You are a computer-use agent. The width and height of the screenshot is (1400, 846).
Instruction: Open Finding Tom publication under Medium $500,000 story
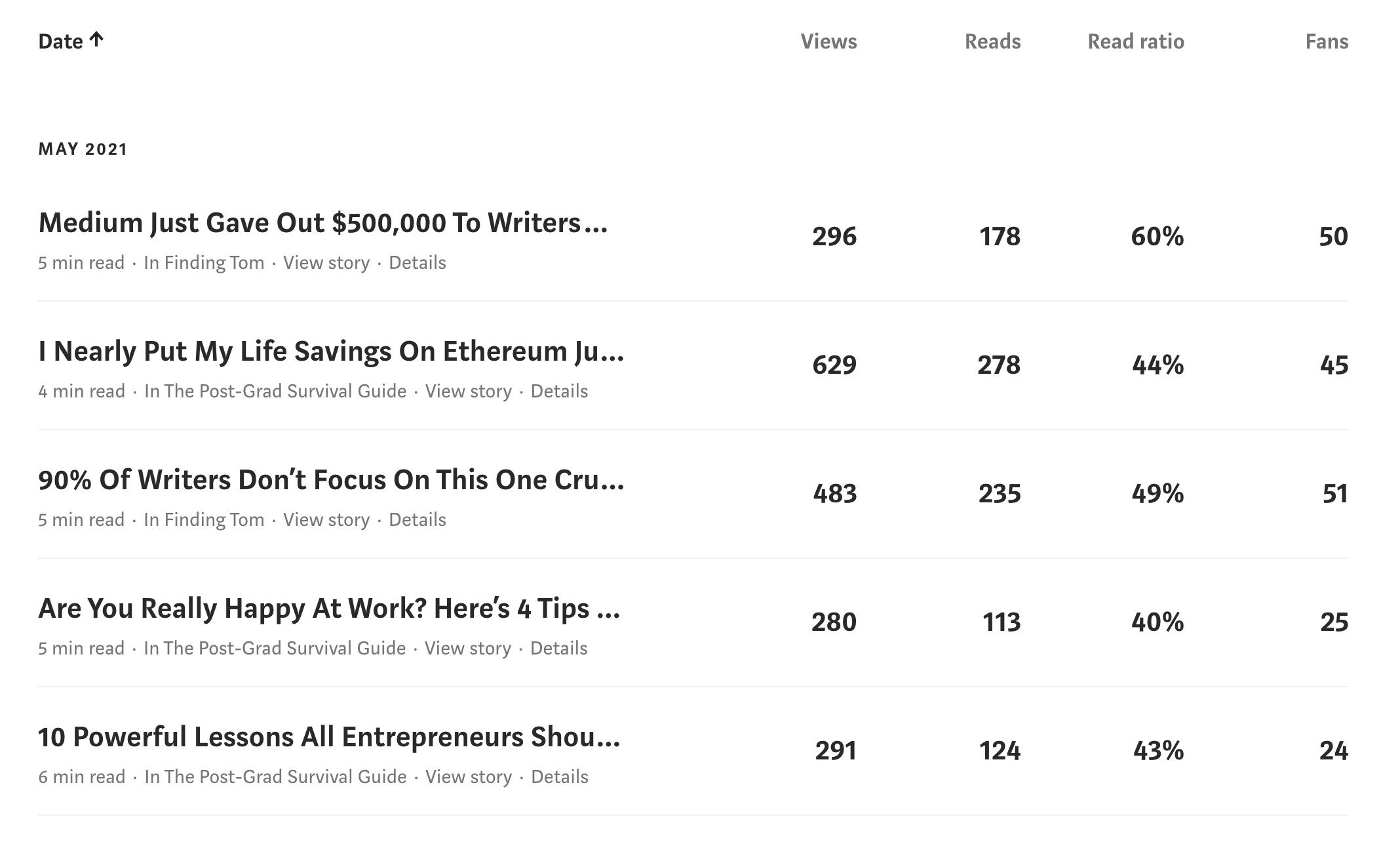click(x=204, y=262)
